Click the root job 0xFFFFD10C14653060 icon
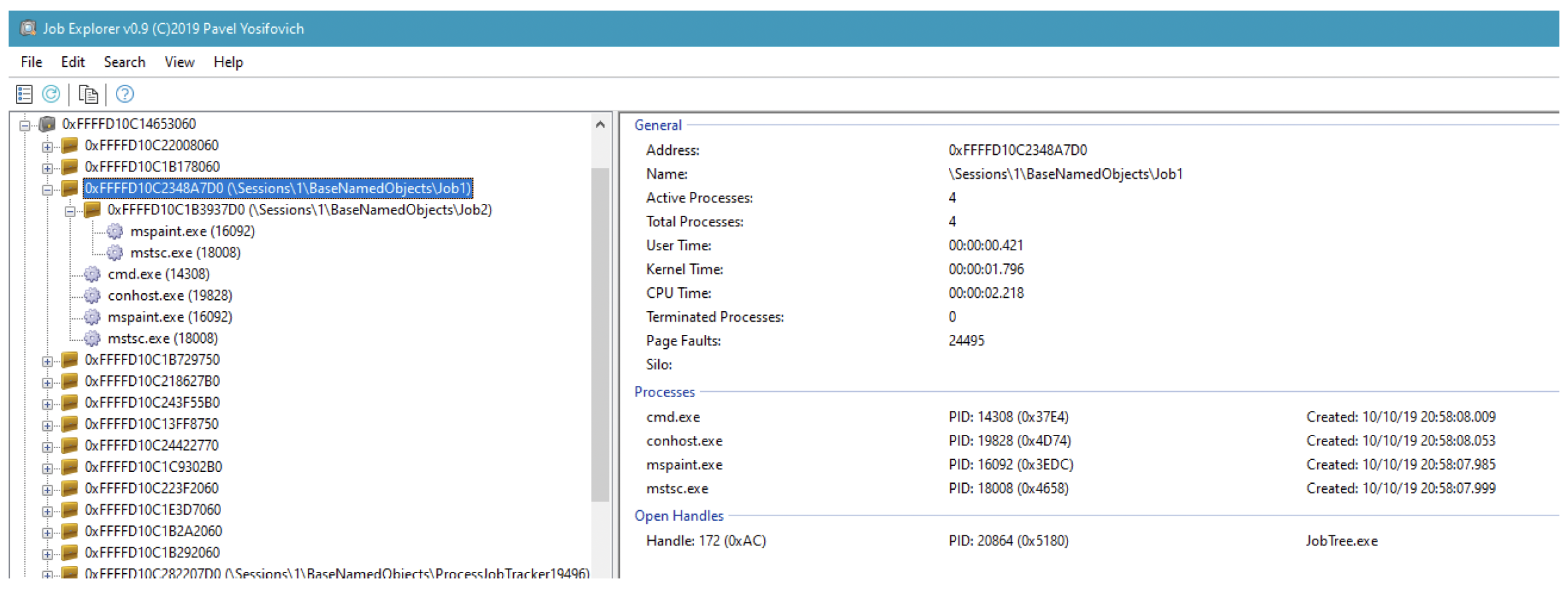Image resolution: width=1568 pixels, height=593 pixels. (x=47, y=124)
